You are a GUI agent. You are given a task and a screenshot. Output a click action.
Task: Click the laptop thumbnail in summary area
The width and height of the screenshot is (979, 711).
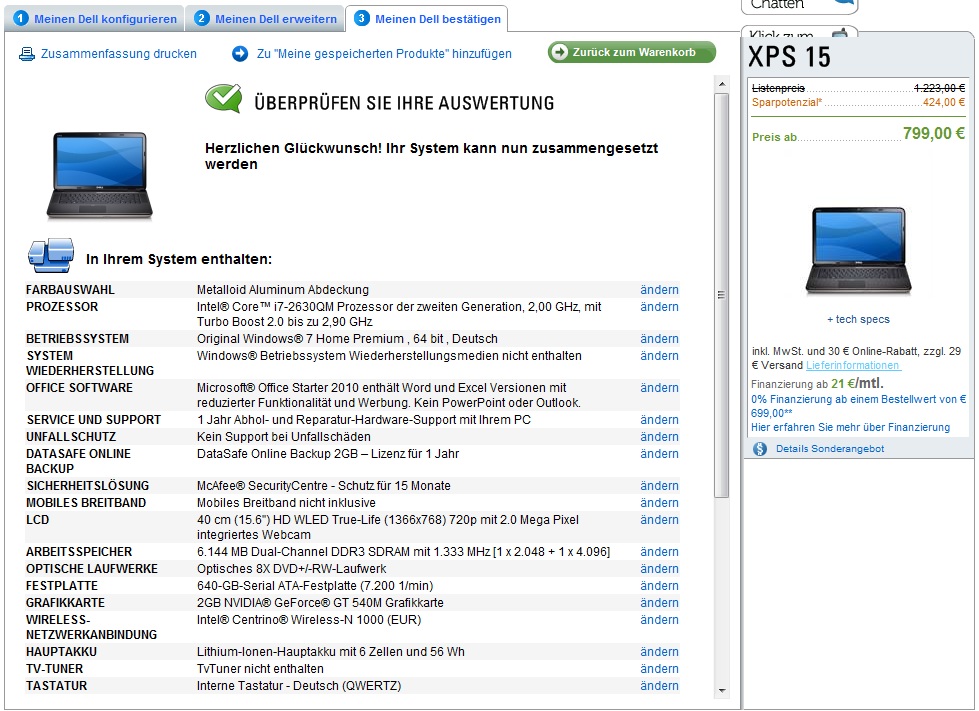(99, 176)
